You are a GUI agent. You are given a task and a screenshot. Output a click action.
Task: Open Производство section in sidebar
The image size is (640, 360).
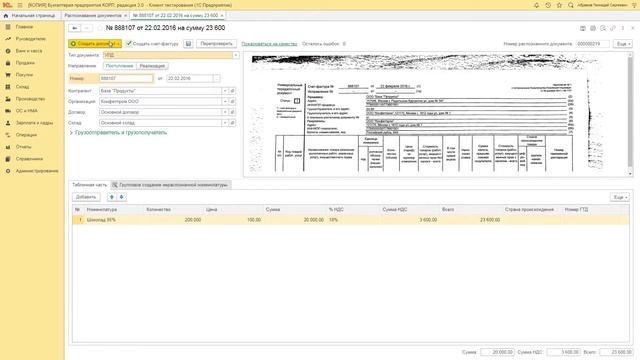point(30,99)
